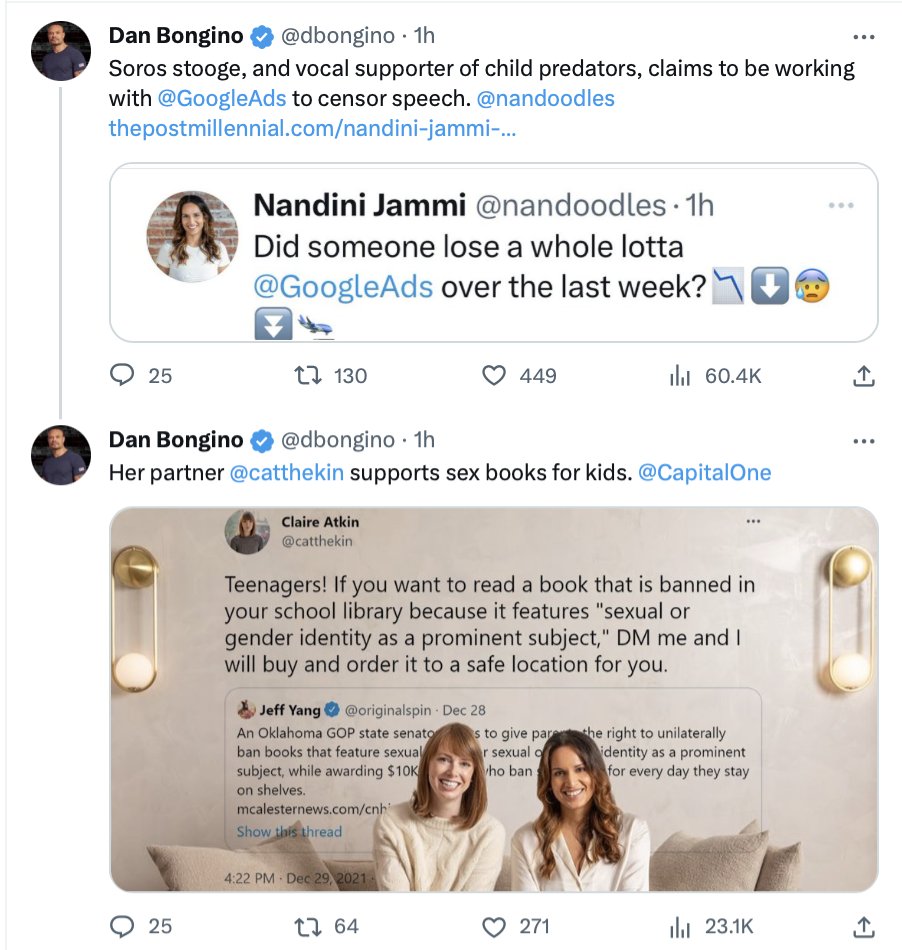Open the @GoogleAds mention in first tweet
Screen dimensions: 902x950
click(x=222, y=98)
